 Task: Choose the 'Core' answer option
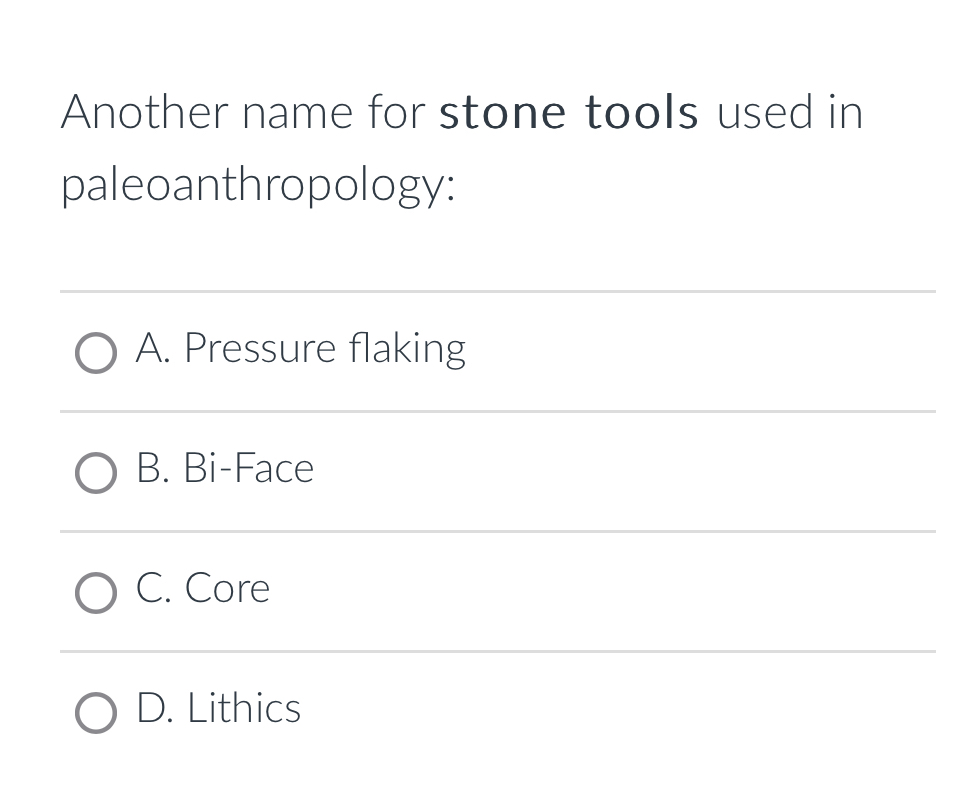tap(204, 590)
